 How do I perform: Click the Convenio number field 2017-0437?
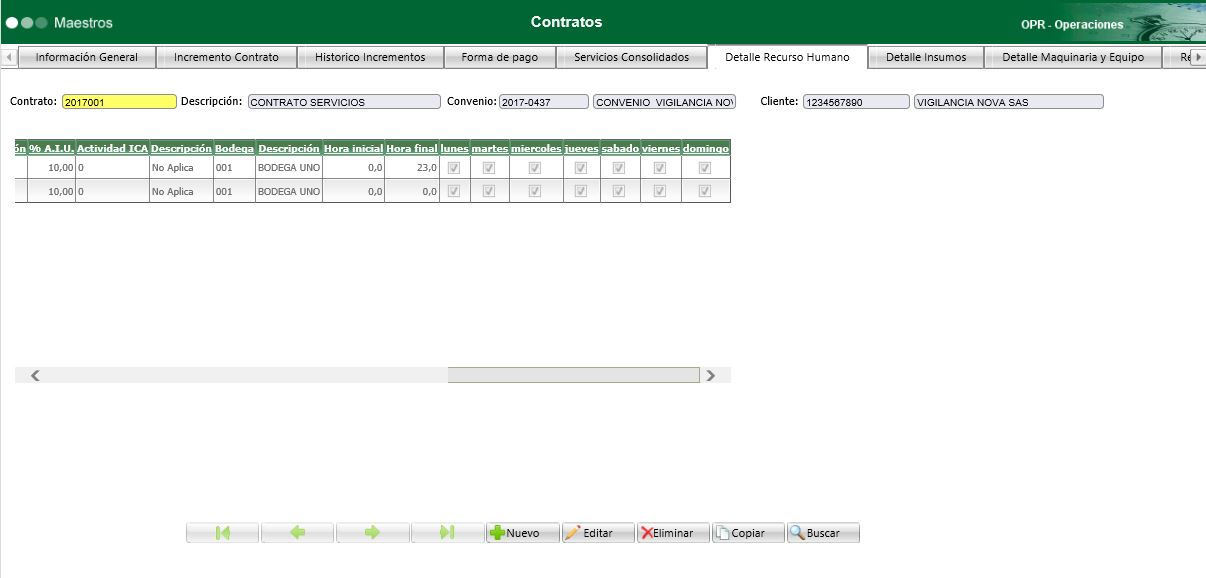tap(544, 102)
